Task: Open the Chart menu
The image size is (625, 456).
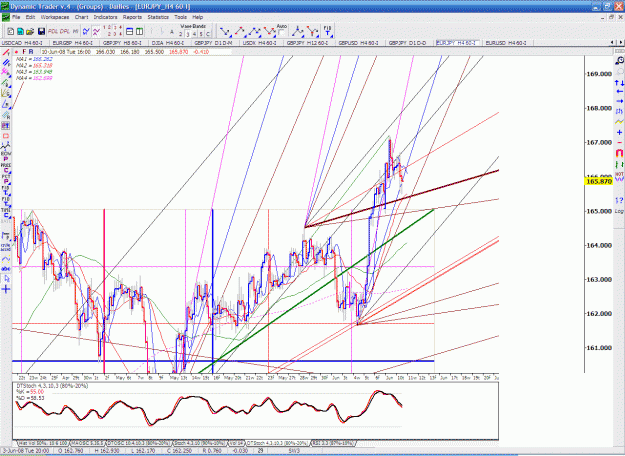Action: [81, 17]
